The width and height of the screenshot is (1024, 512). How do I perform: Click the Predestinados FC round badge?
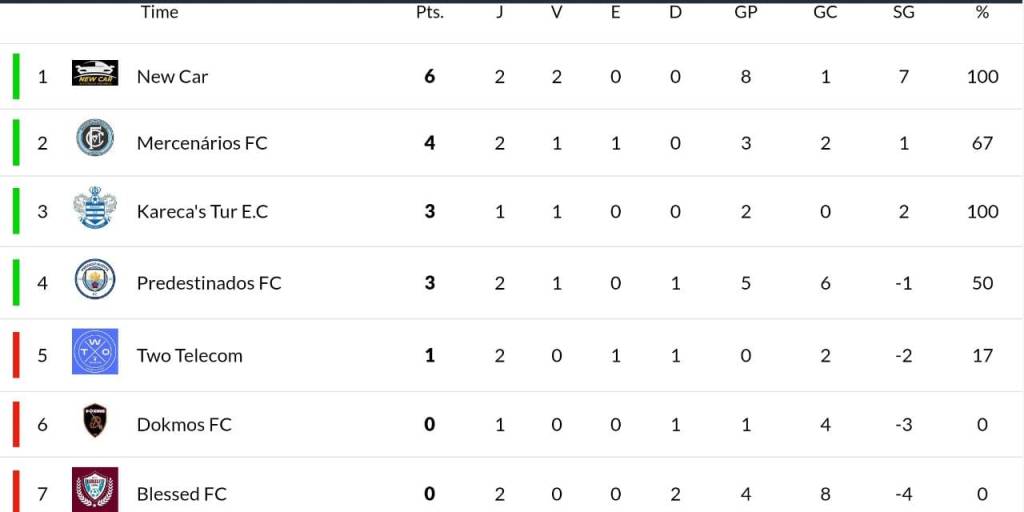[x=95, y=279]
